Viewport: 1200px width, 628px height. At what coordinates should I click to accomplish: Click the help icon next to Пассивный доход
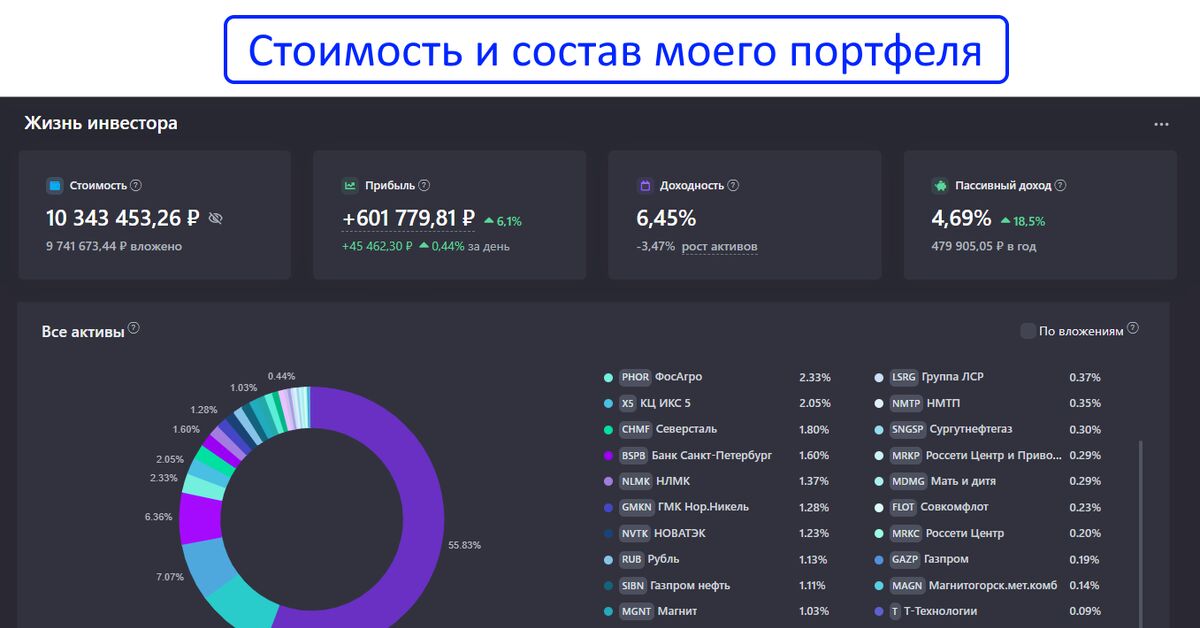pos(1060,185)
